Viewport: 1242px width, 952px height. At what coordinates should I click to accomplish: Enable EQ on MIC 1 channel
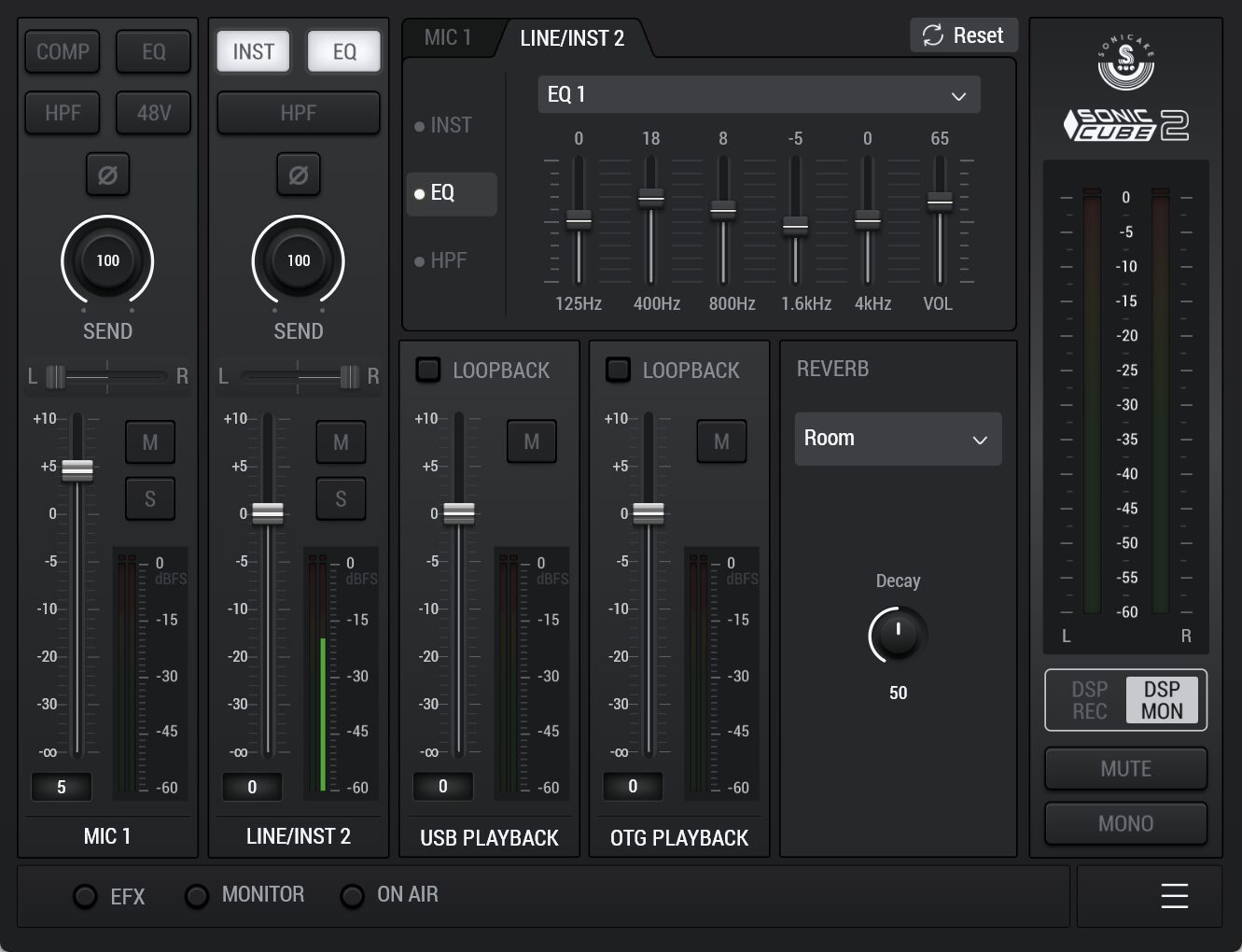(154, 52)
